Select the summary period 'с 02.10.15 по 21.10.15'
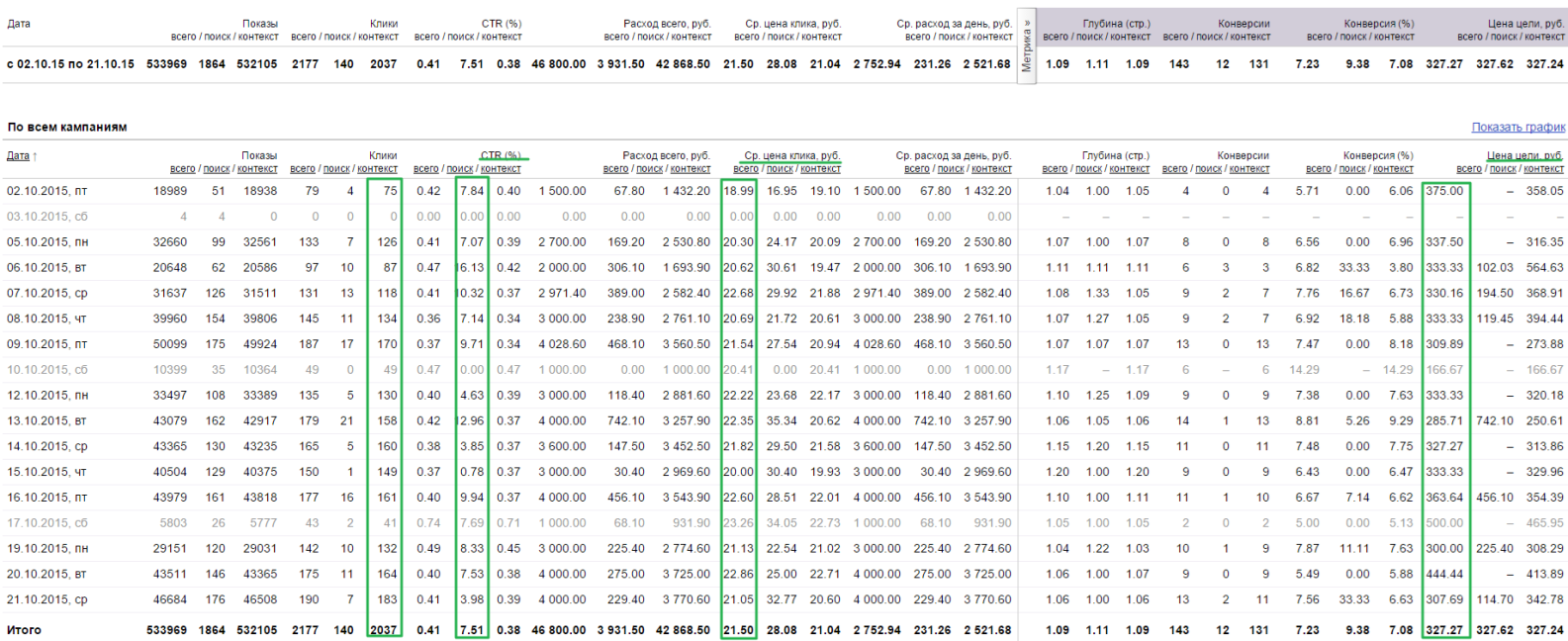The height and width of the screenshot is (641, 1568). pyautogui.click(x=70, y=63)
